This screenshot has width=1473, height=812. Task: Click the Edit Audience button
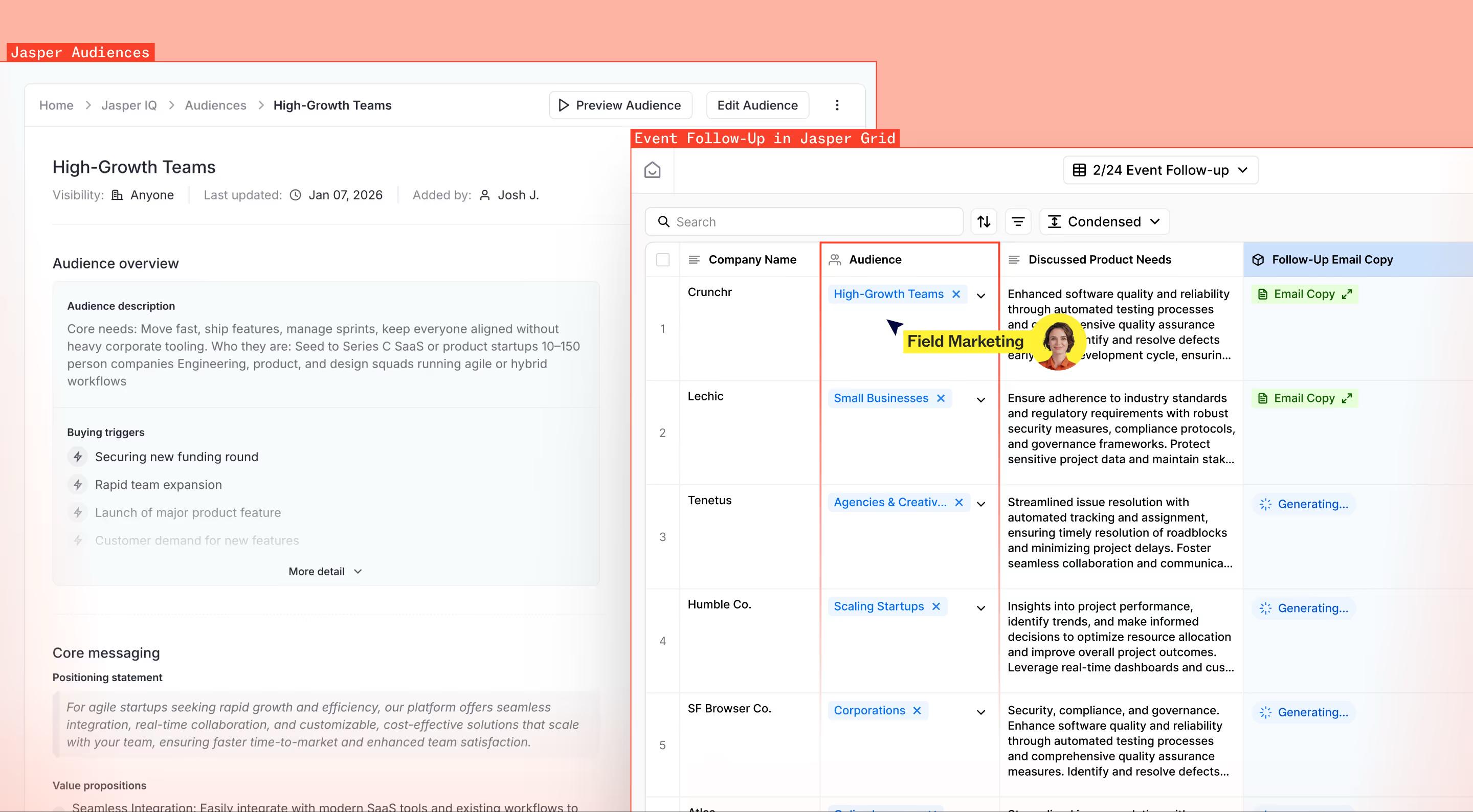(x=757, y=105)
